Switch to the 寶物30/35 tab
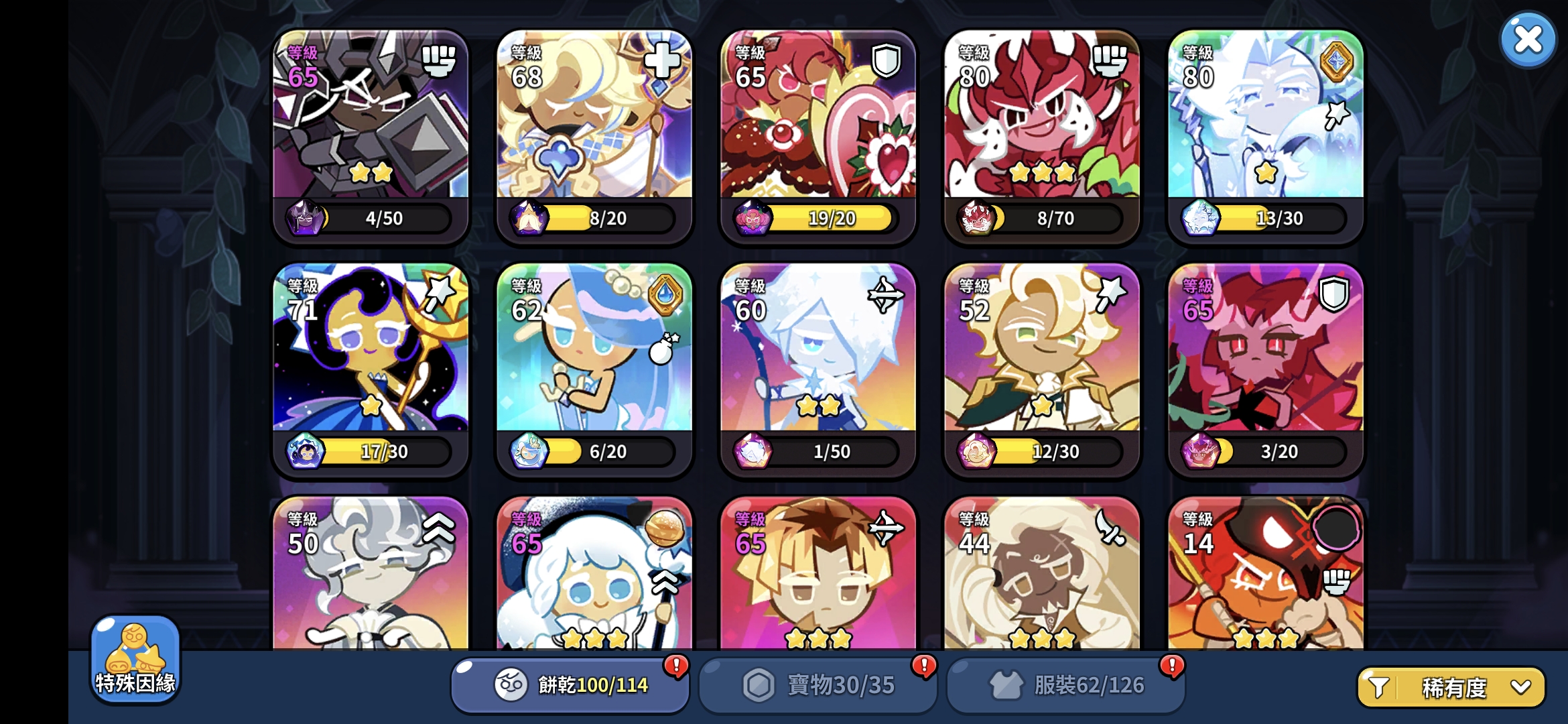The height and width of the screenshot is (724, 1568). pos(818,684)
